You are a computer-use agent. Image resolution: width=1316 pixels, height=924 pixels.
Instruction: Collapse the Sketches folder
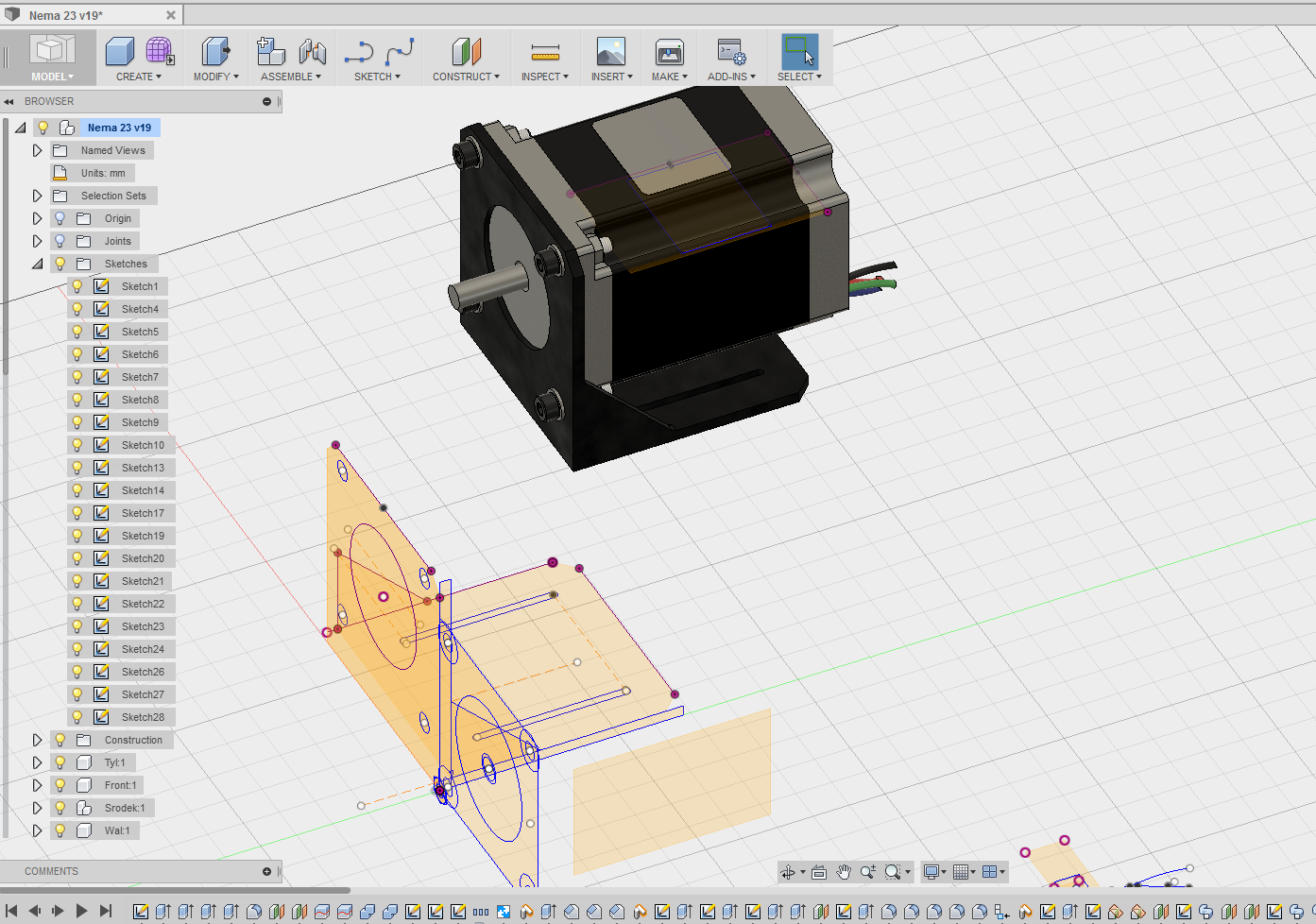coord(37,264)
